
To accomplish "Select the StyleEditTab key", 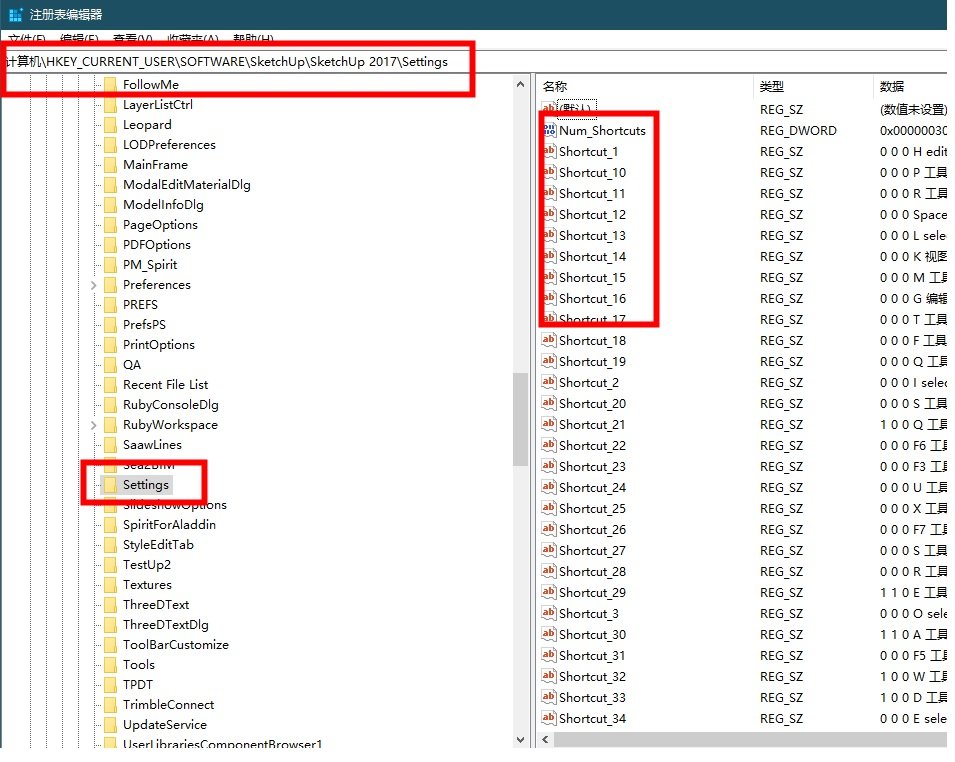I will (x=158, y=545).
